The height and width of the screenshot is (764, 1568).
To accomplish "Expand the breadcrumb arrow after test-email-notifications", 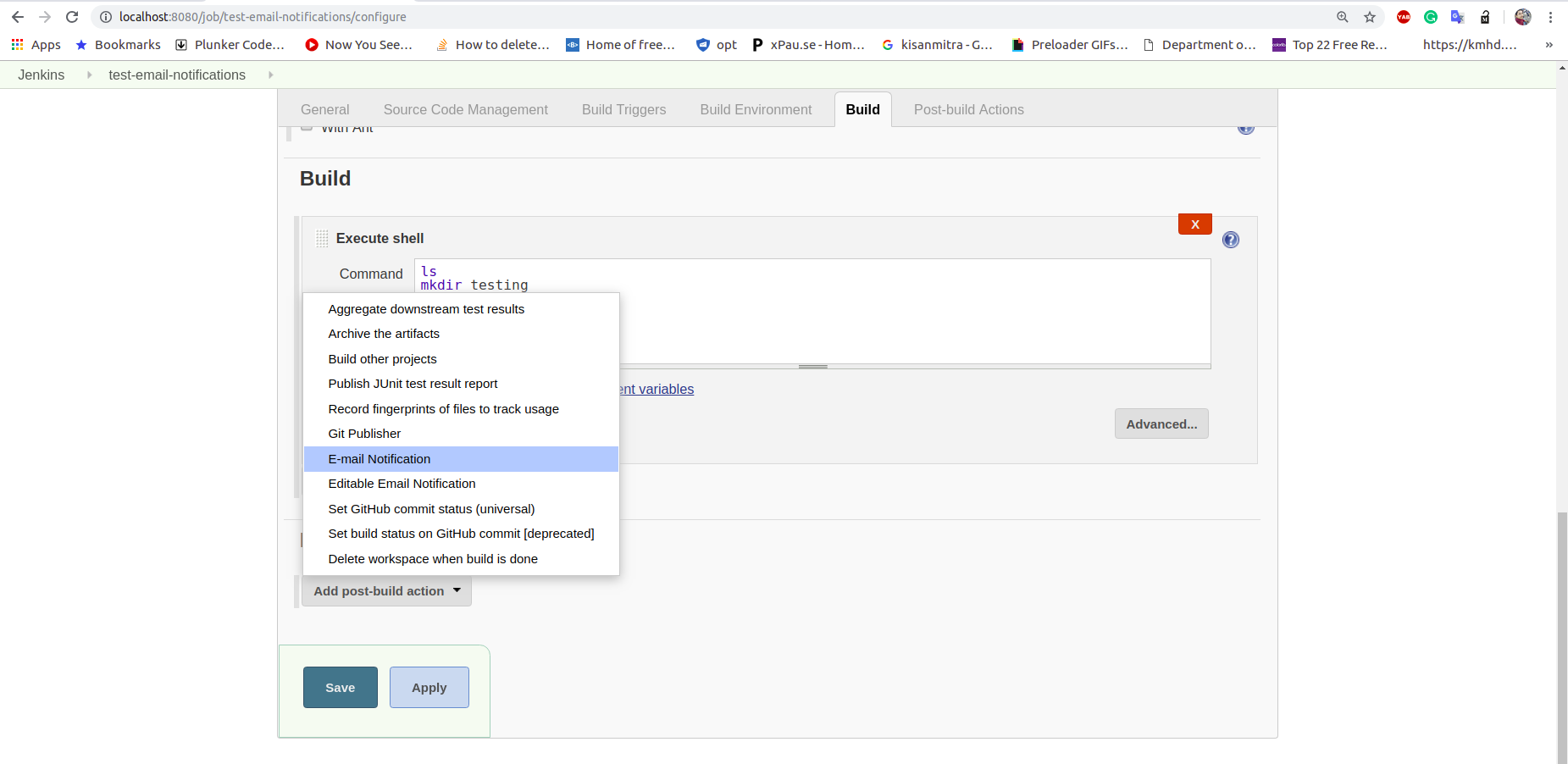I will [x=269, y=75].
